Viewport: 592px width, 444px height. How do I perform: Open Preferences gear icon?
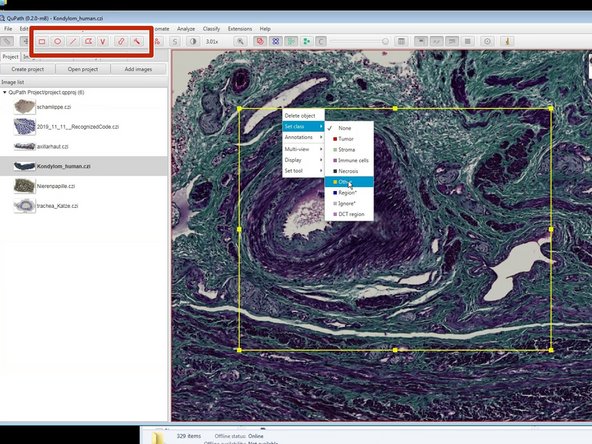coord(487,42)
